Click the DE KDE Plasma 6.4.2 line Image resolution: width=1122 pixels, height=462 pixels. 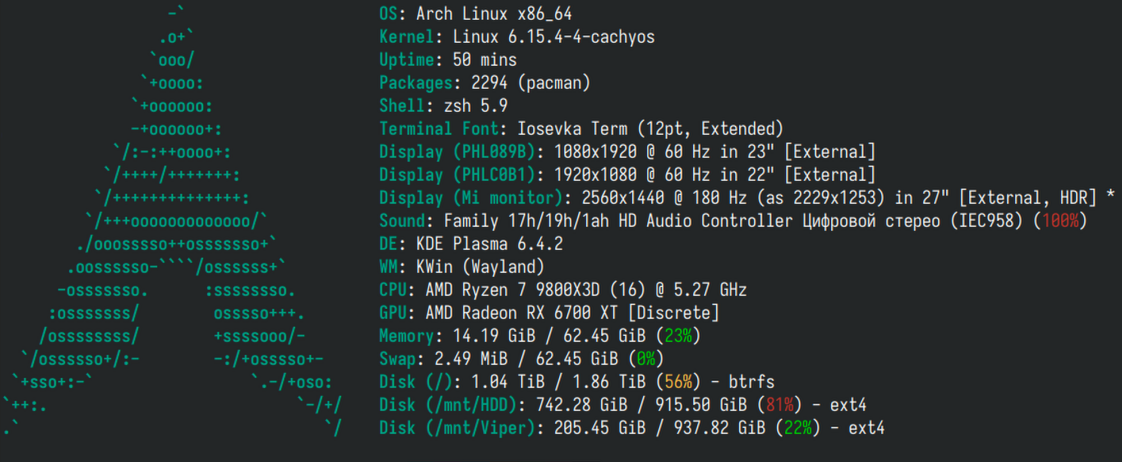pos(471,244)
